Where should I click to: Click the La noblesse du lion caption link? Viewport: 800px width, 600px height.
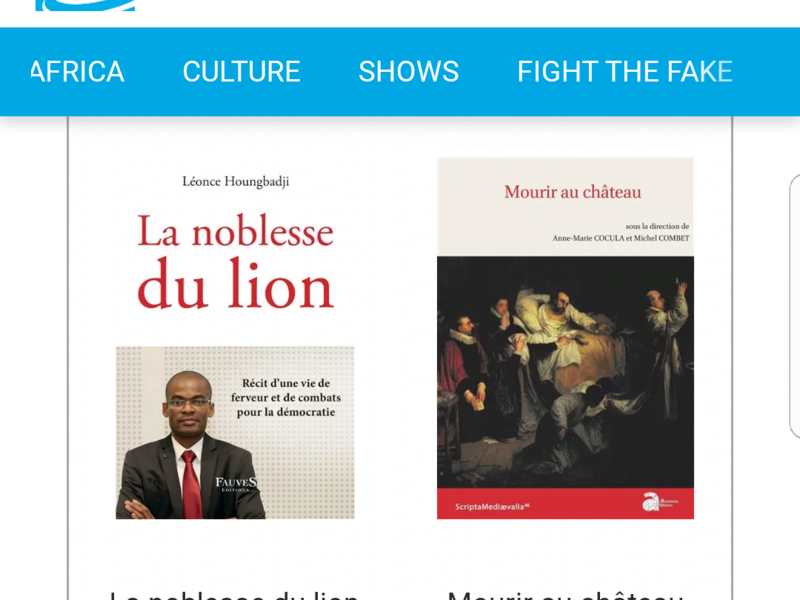[x=235, y=595]
